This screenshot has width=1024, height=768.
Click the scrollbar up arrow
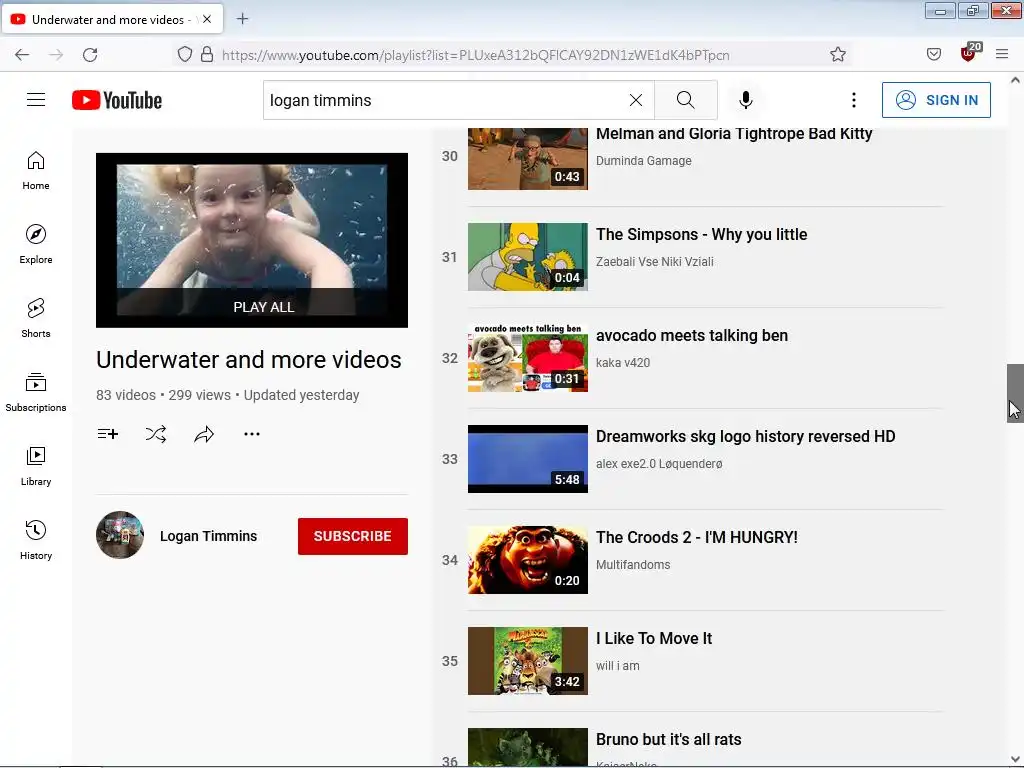1015,80
